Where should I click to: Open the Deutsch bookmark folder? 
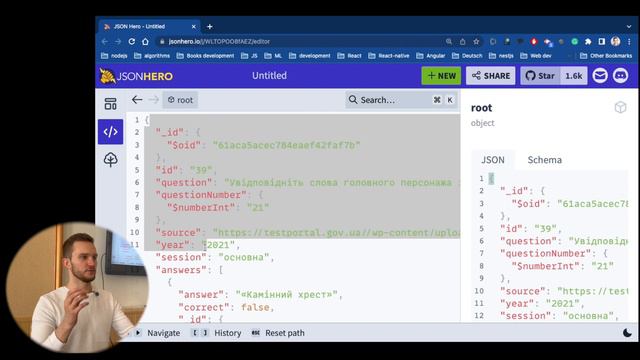click(467, 56)
